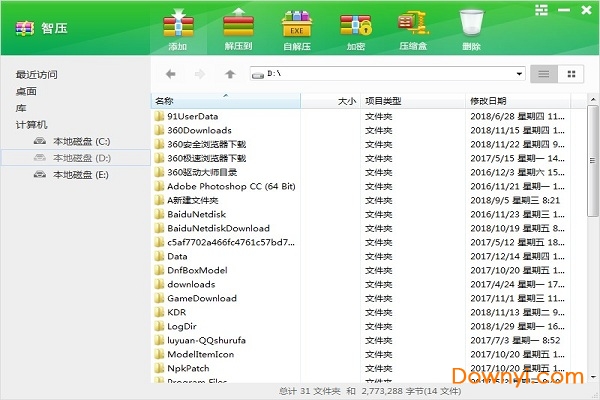Click the modified date in the 91UserData row
This screenshot has width=600, height=400.
pyautogui.click(x=517, y=116)
